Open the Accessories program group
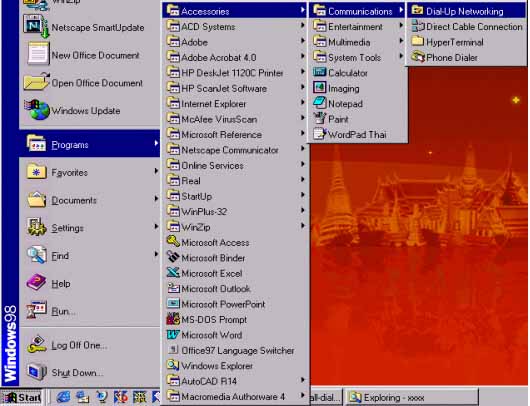The height and width of the screenshot is (406, 530). [x=235, y=11]
